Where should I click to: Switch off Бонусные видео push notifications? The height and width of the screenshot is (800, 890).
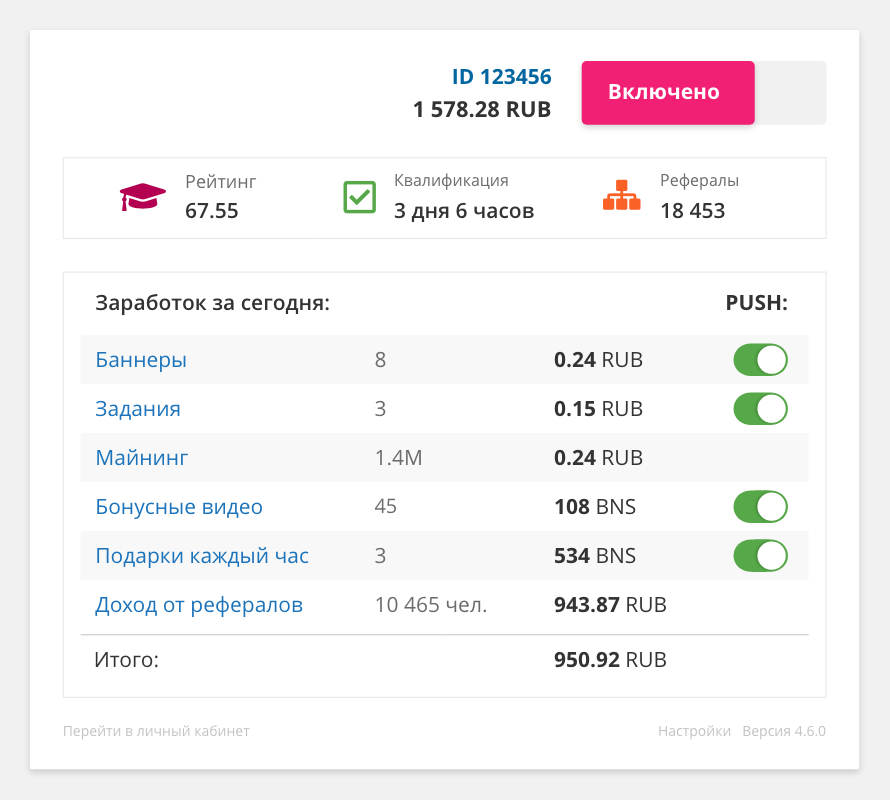760,506
